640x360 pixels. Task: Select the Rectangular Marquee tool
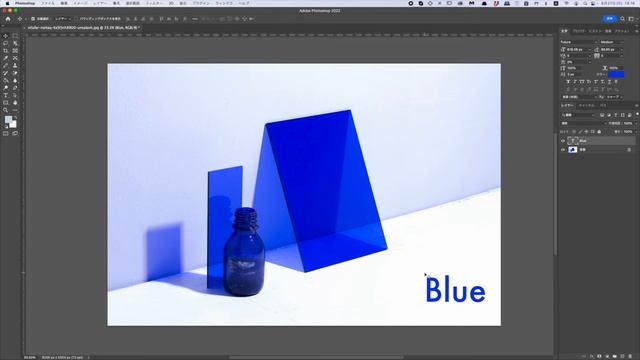[x=15, y=36]
